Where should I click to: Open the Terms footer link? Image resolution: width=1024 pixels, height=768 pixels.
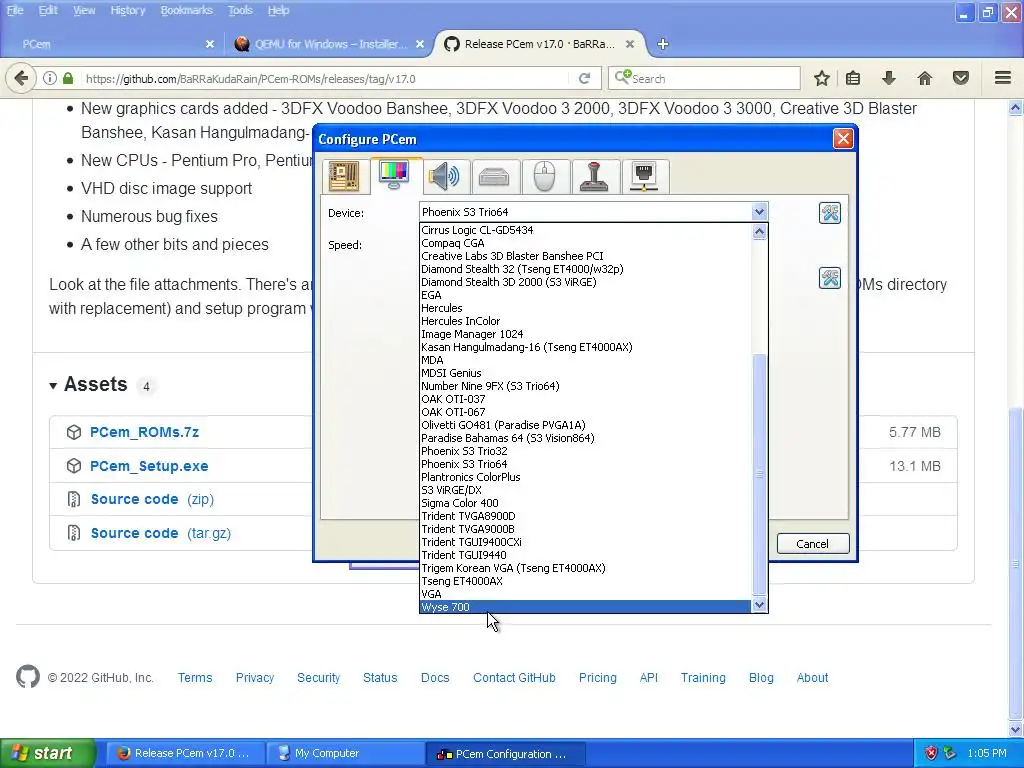195,678
